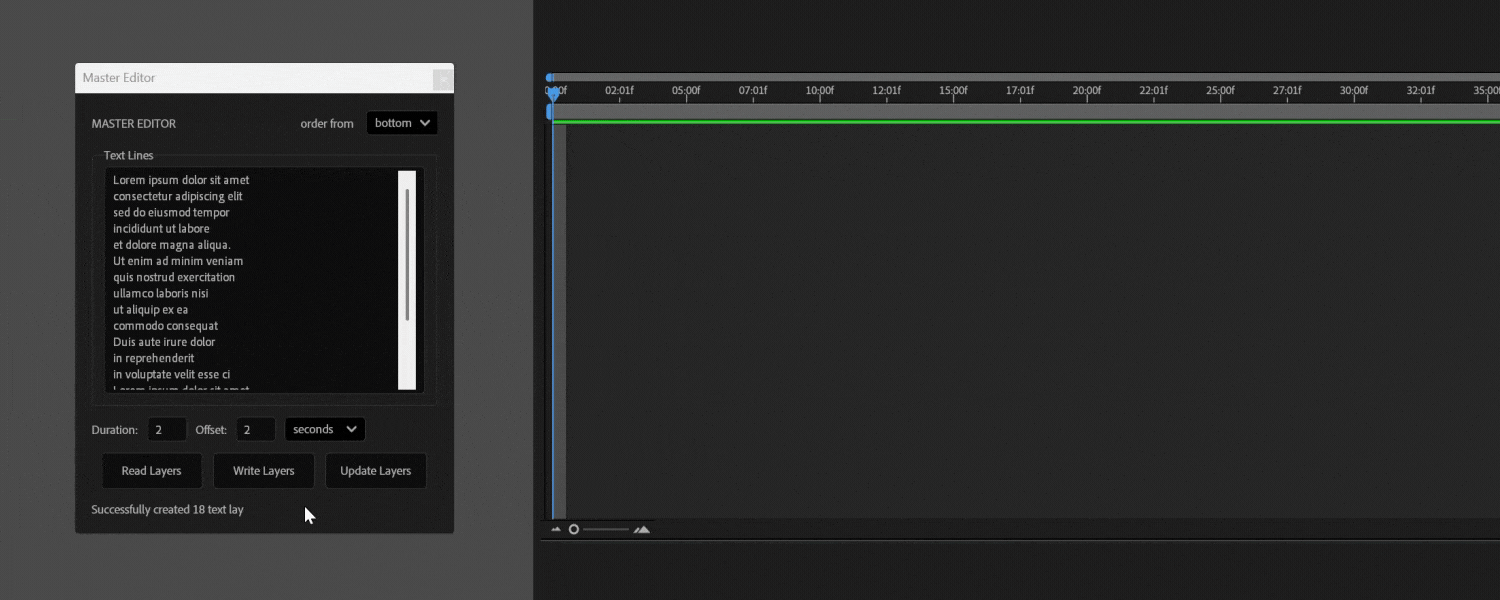Click the timeline zoom out mountain icon

pyautogui.click(x=556, y=529)
